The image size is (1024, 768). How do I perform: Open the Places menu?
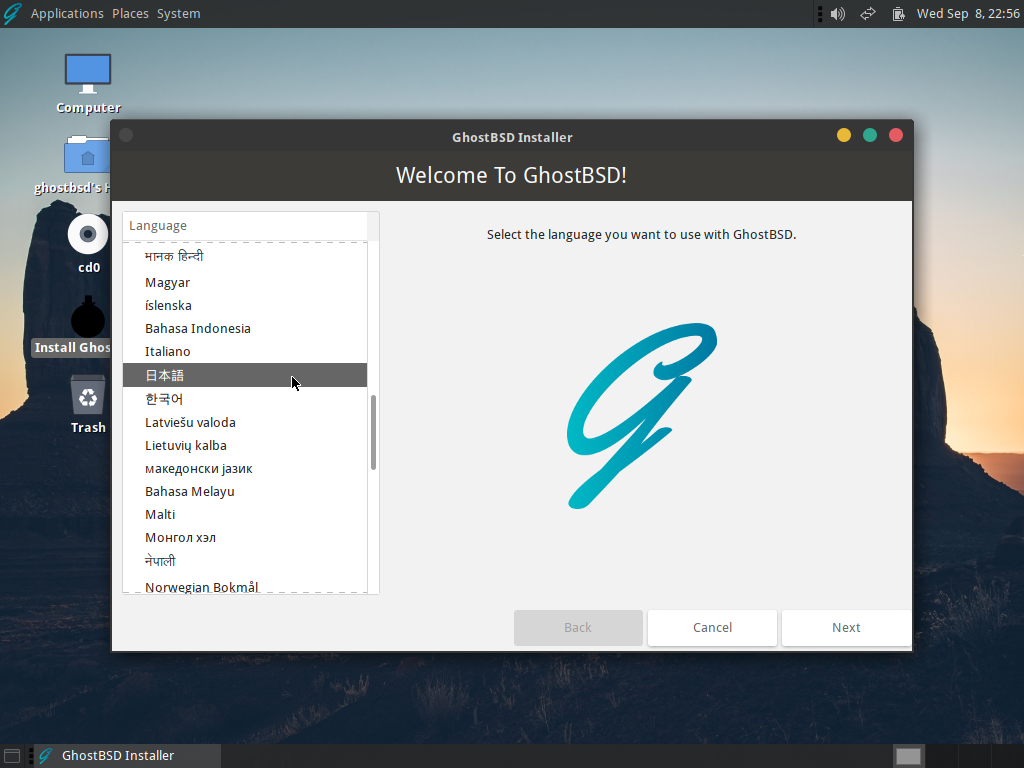[x=130, y=14]
